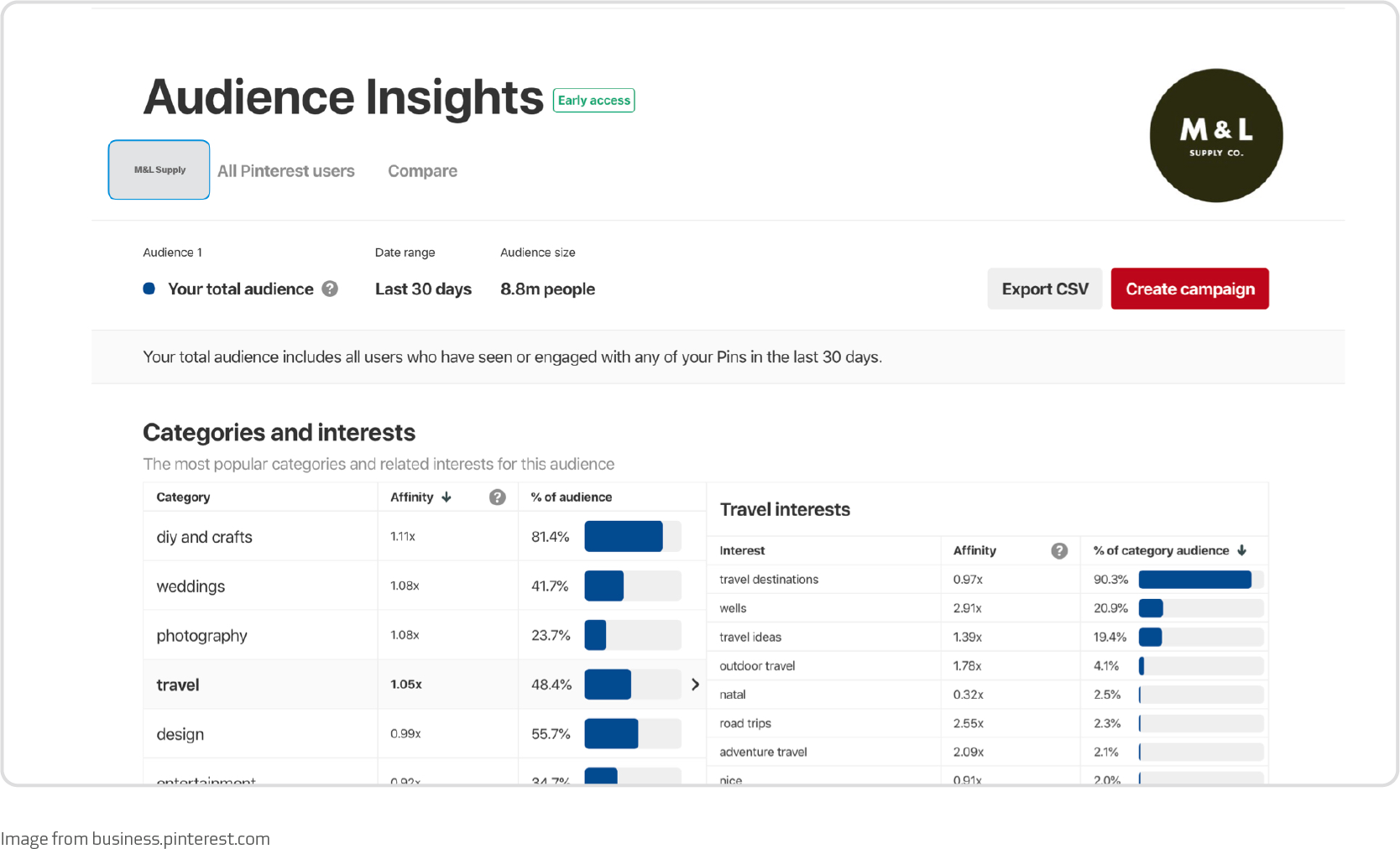Select the weddings category row

(191, 586)
